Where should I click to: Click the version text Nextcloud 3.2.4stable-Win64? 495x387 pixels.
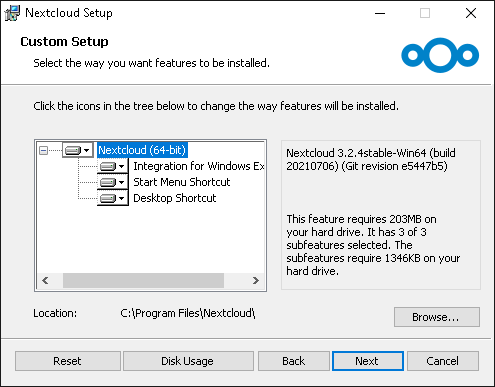click(x=371, y=160)
